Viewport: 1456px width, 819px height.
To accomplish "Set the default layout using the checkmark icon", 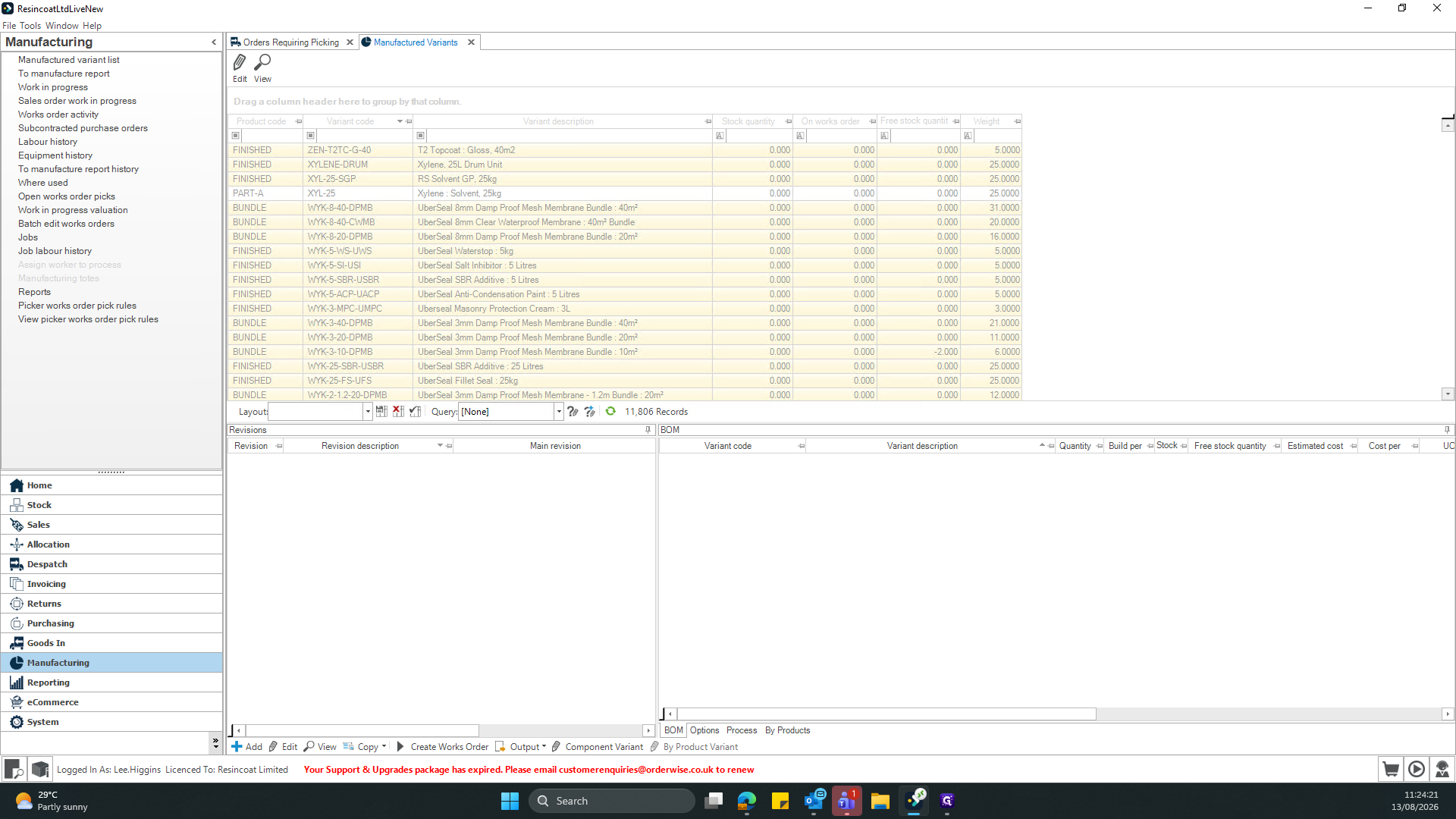I will pos(415,411).
